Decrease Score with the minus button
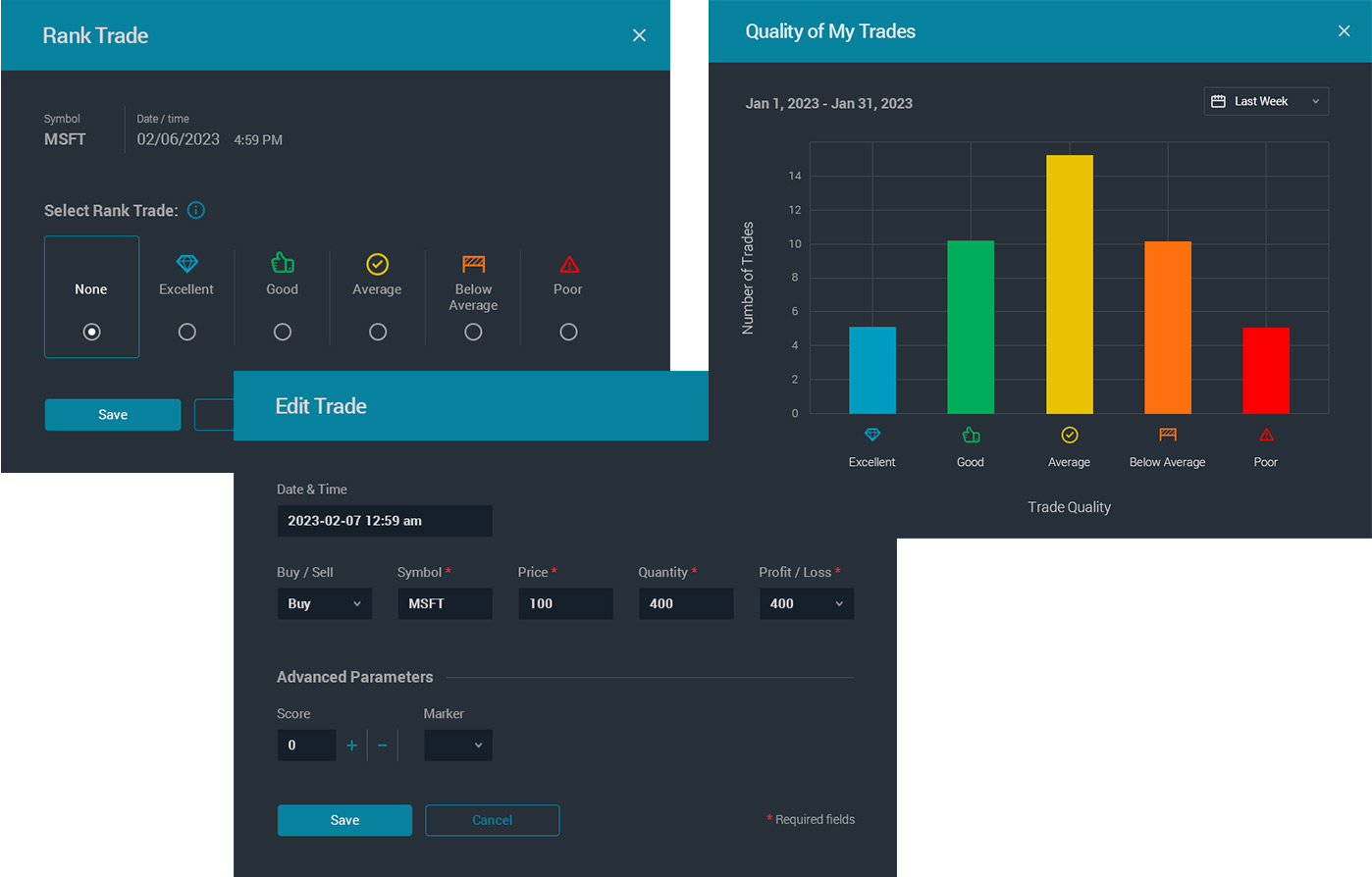 tap(383, 746)
